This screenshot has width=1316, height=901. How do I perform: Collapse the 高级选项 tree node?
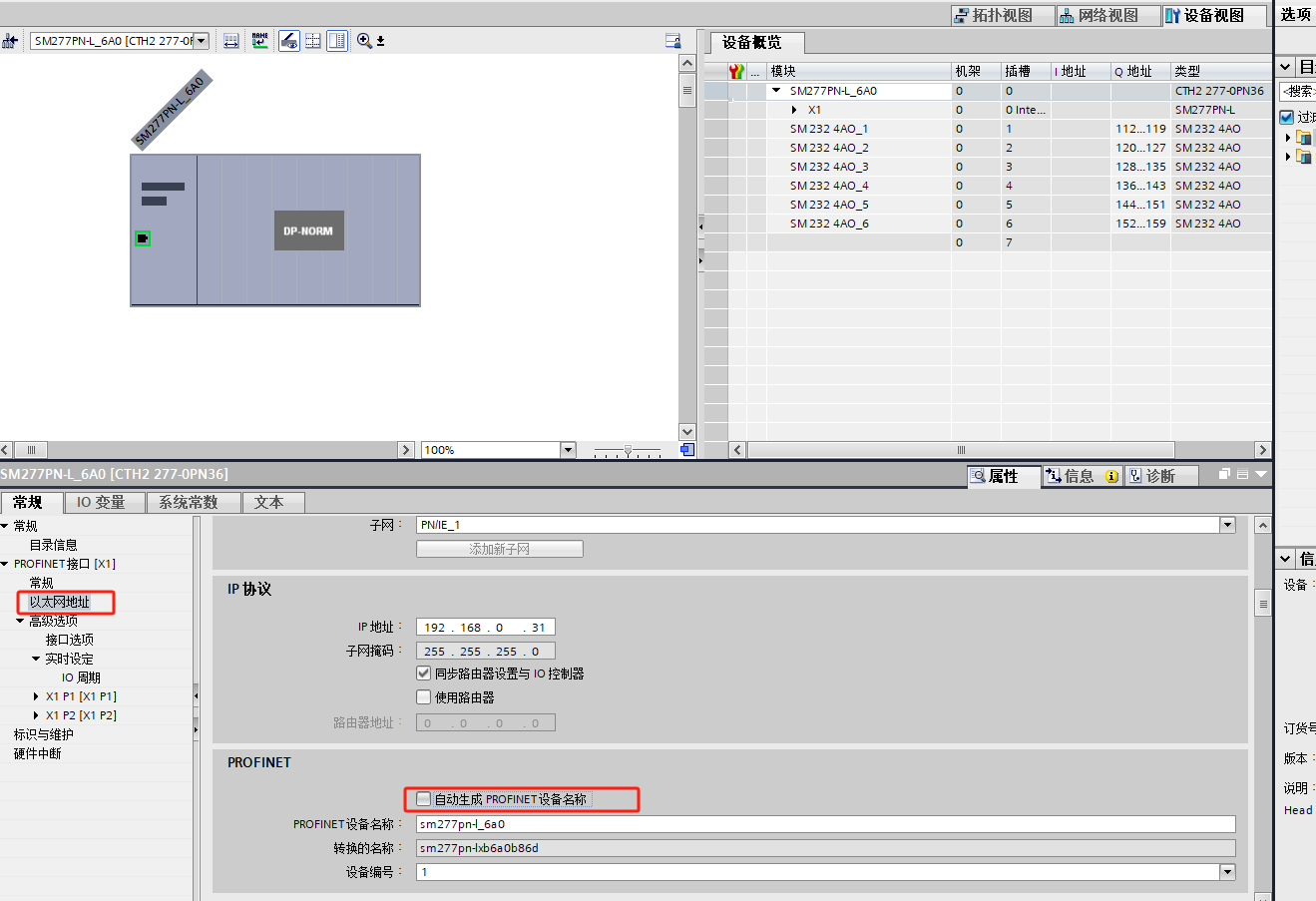(x=20, y=621)
